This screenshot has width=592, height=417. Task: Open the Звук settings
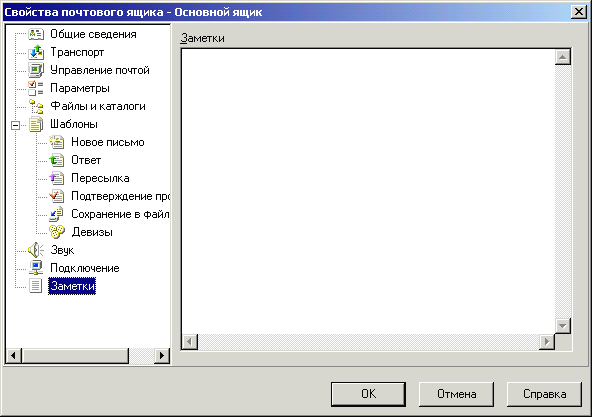62,250
